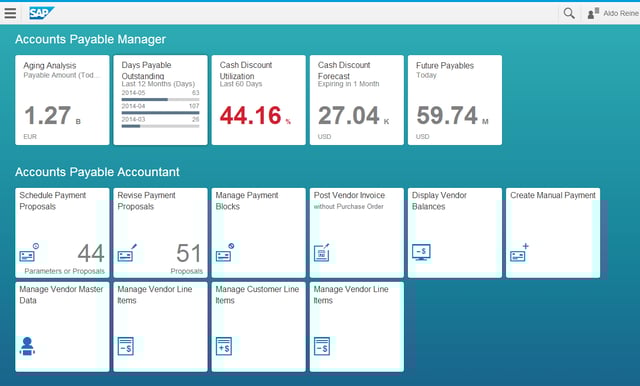
Task: Click 'without Purchase Order' subtitle
Action: 349,206
